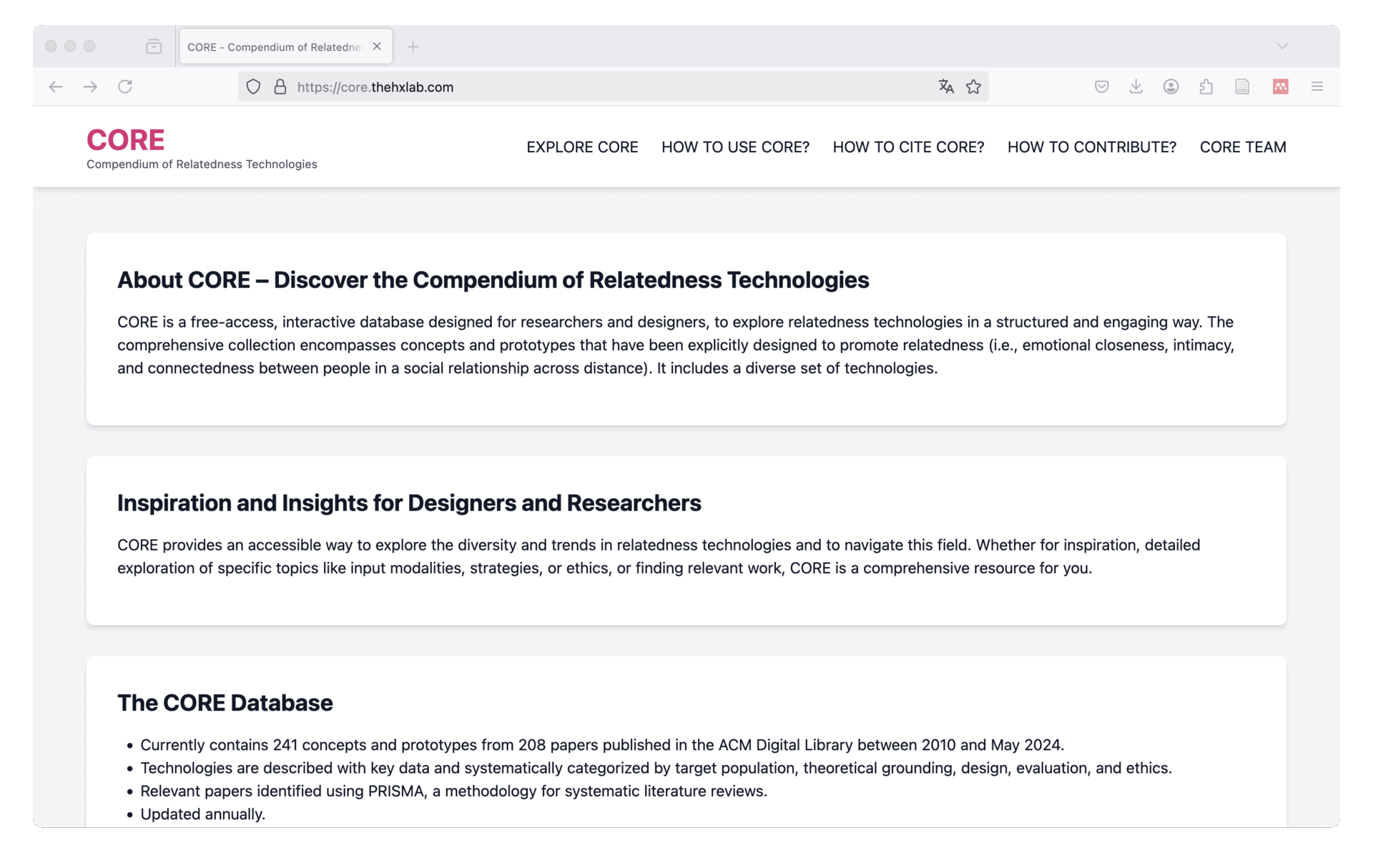Open a new tab with plus button

pos(413,46)
